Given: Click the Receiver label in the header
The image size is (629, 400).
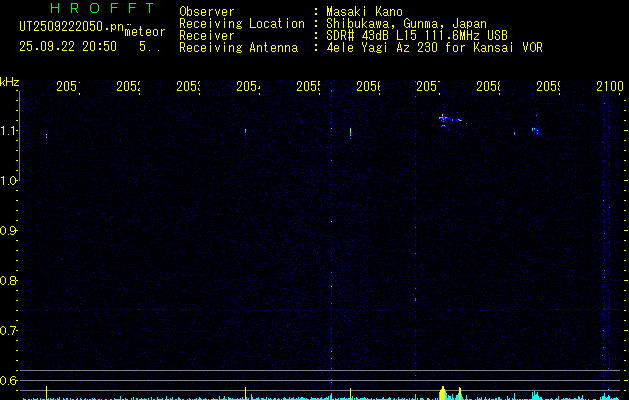Looking at the screenshot, I should point(207,36).
